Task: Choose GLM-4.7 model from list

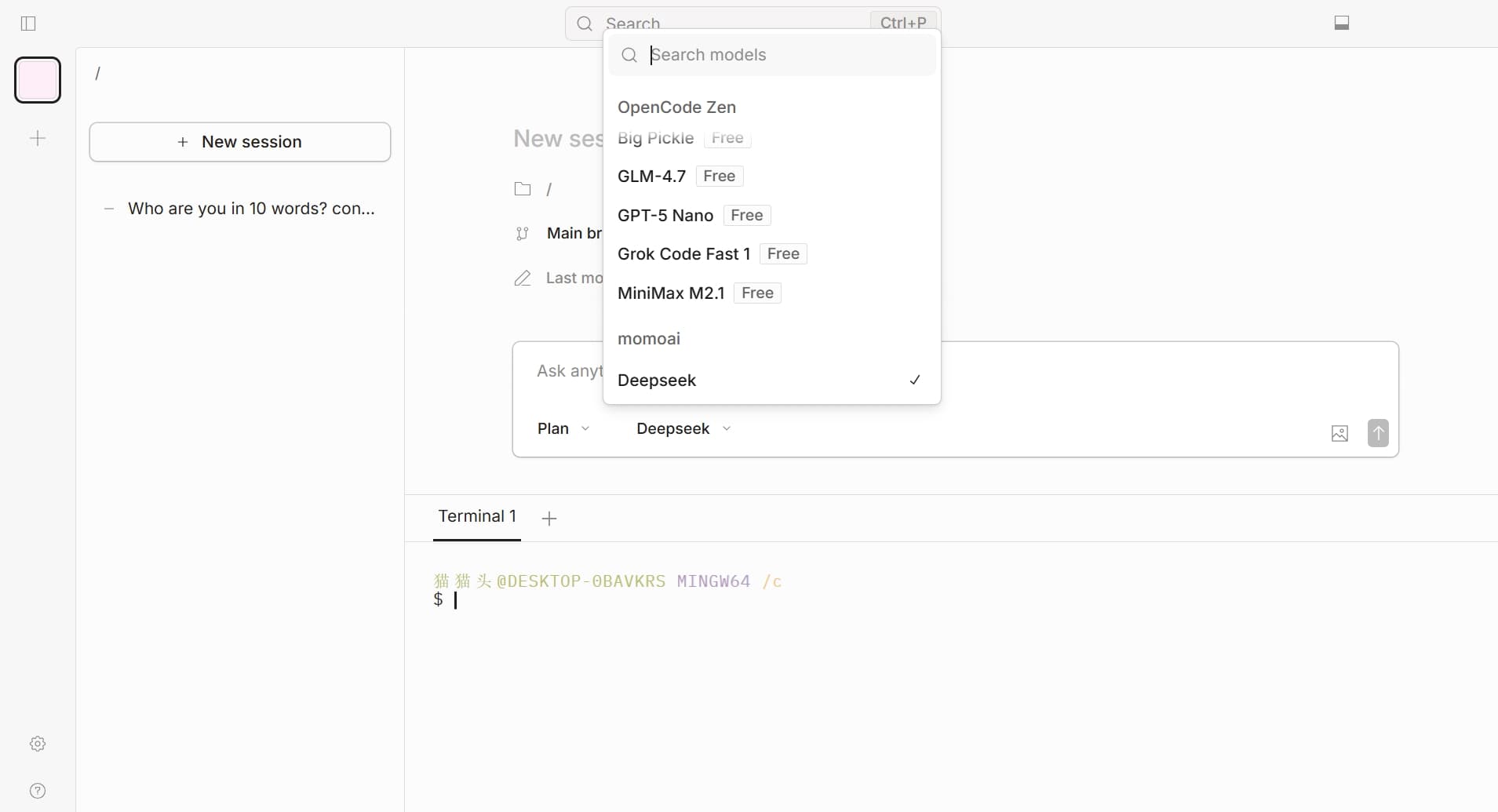Action: (x=651, y=177)
